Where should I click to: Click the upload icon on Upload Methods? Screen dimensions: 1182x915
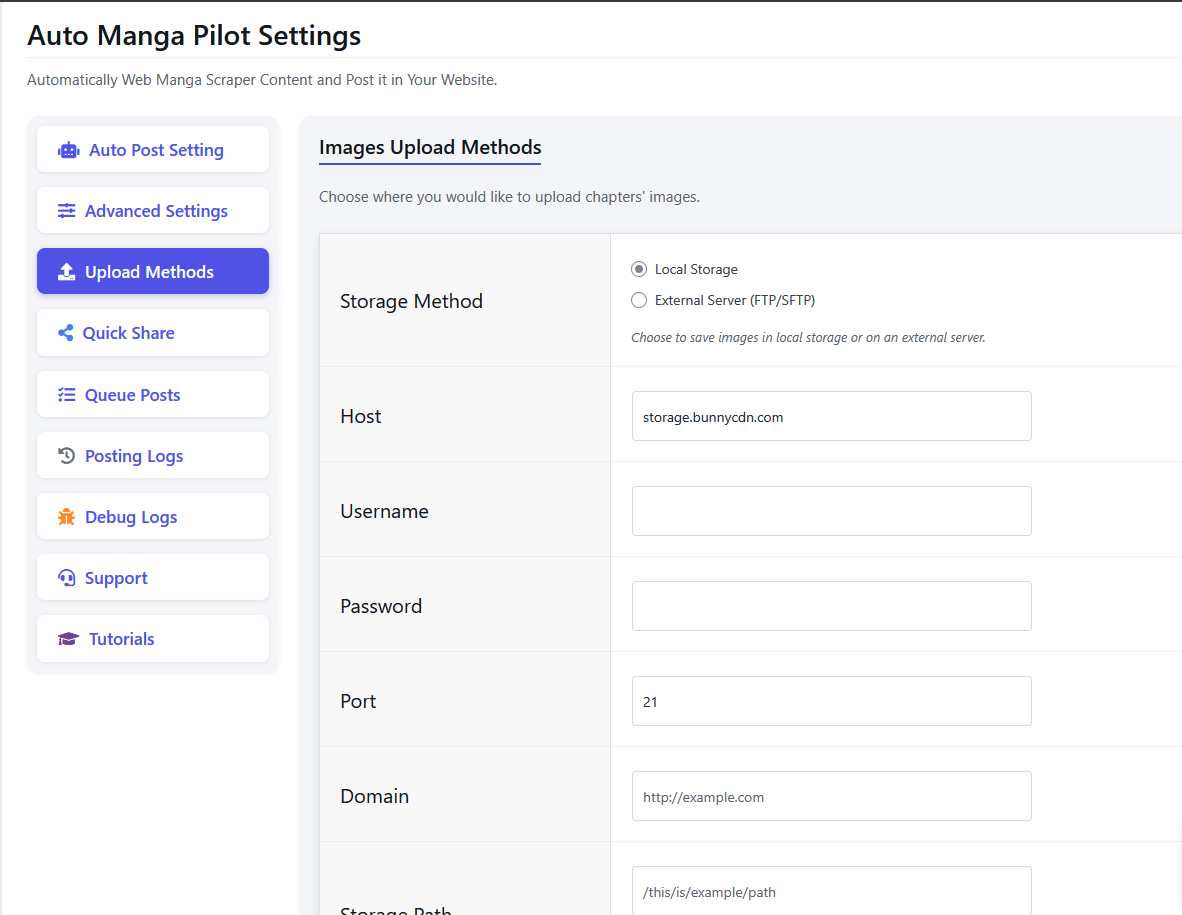point(68,271)
